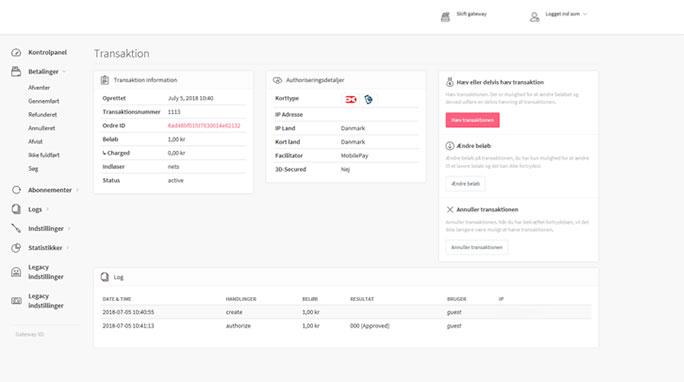The height and width of the screenshot is (382, 684).
Task: Click the Dankort card type icon
Action: pyautogui.click(x=351, y=99)
